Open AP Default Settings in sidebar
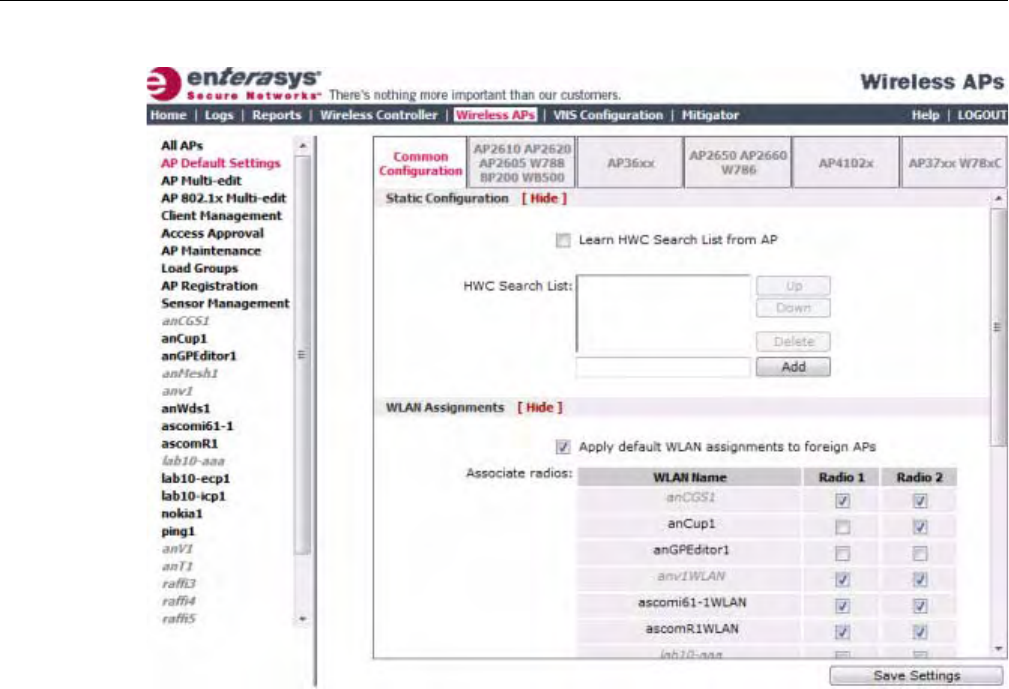Screen dimensions: 1009x689 click(x=221, y=163)
